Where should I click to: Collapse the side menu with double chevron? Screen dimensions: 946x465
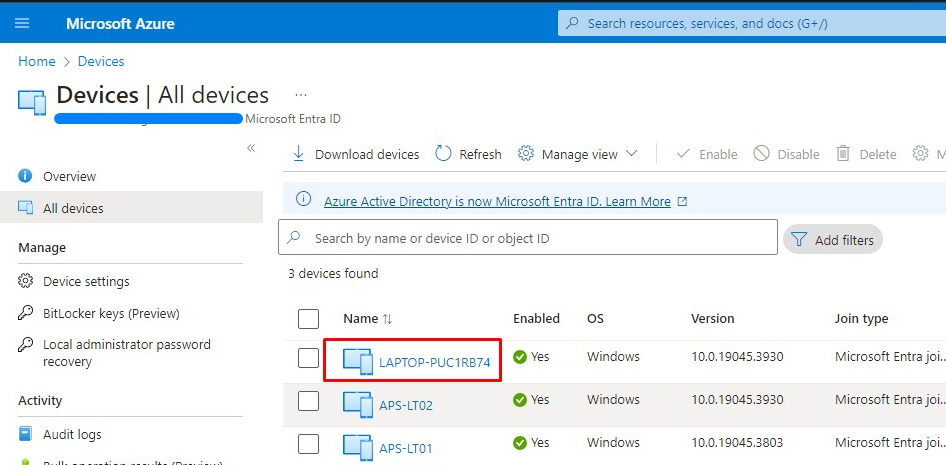point(252,148)
